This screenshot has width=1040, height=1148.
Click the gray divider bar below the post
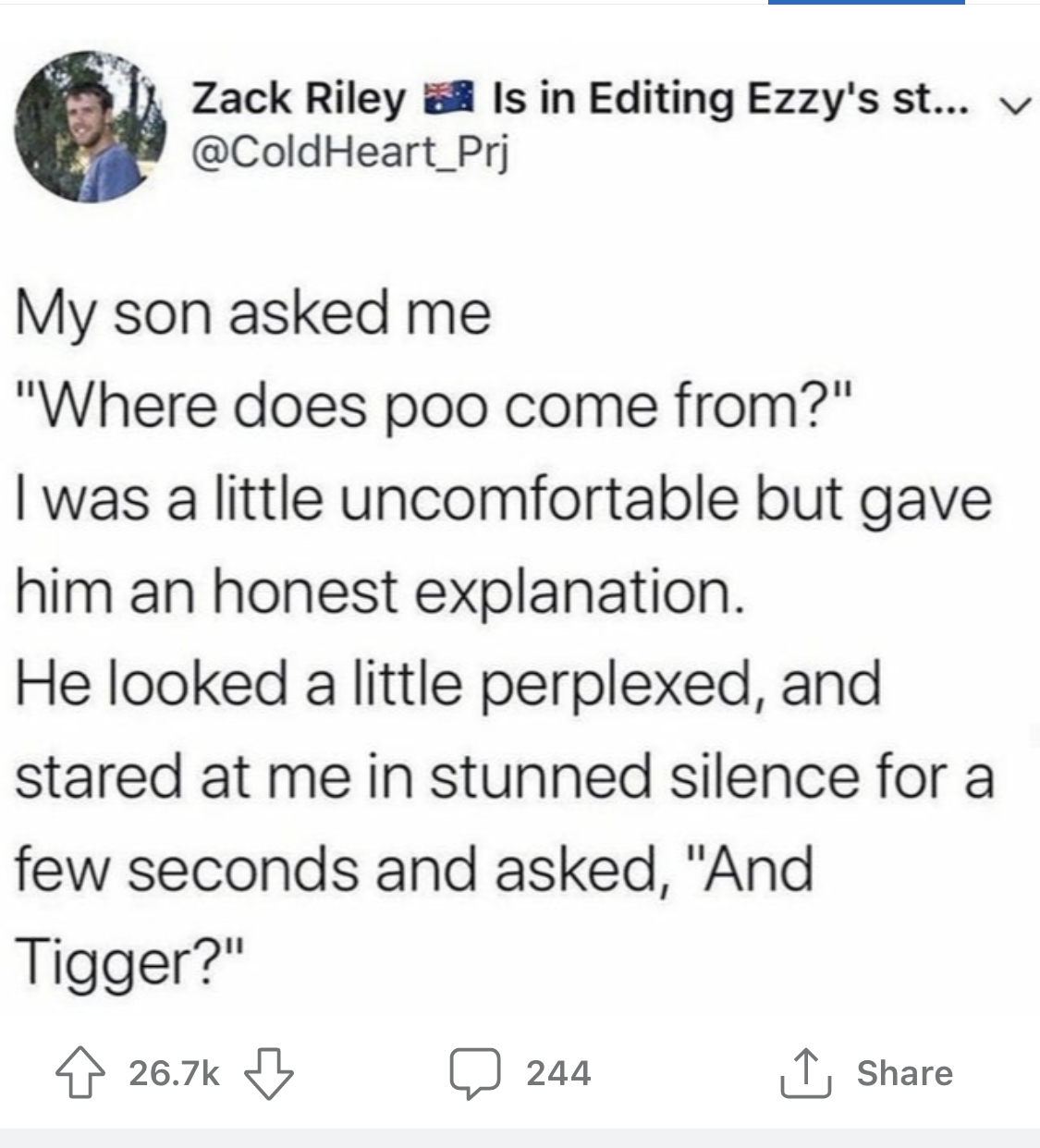point(520,1138)
